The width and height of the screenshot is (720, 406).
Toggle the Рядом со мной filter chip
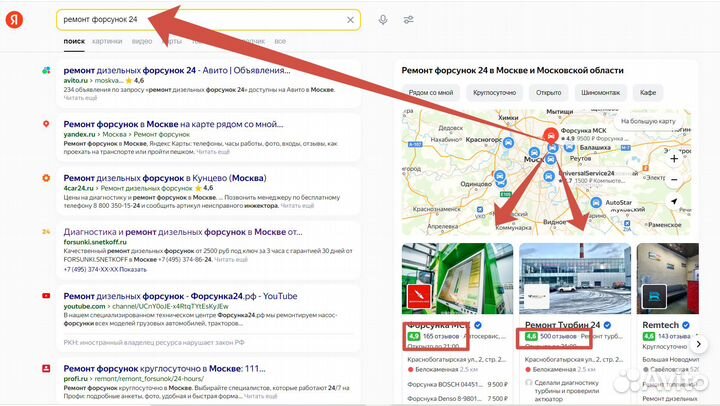tap(431, 92)
